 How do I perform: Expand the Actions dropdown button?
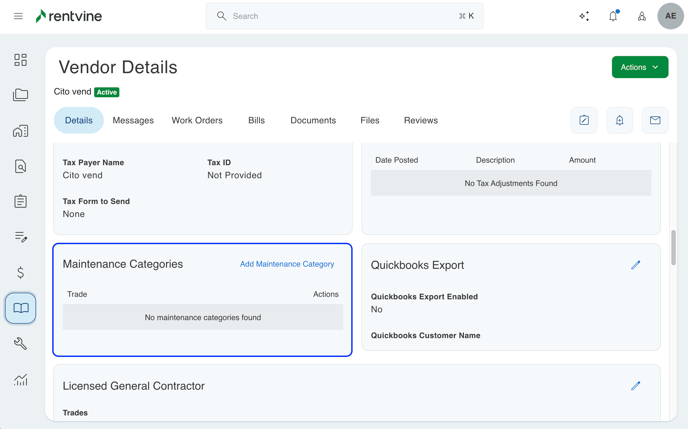click(640, 67)
